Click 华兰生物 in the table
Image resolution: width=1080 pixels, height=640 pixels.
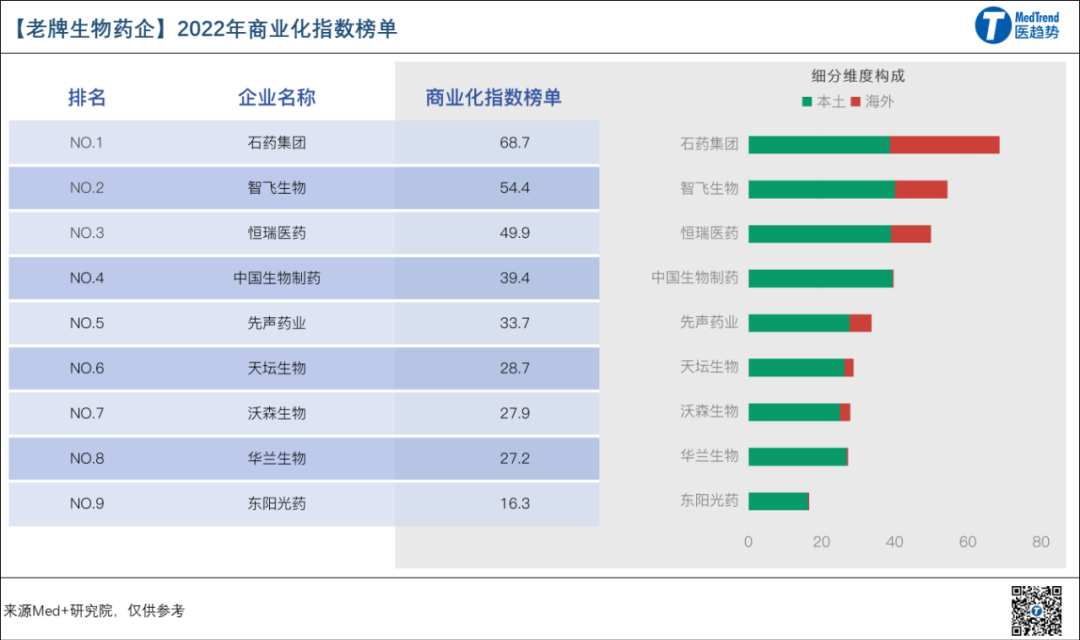277,458
